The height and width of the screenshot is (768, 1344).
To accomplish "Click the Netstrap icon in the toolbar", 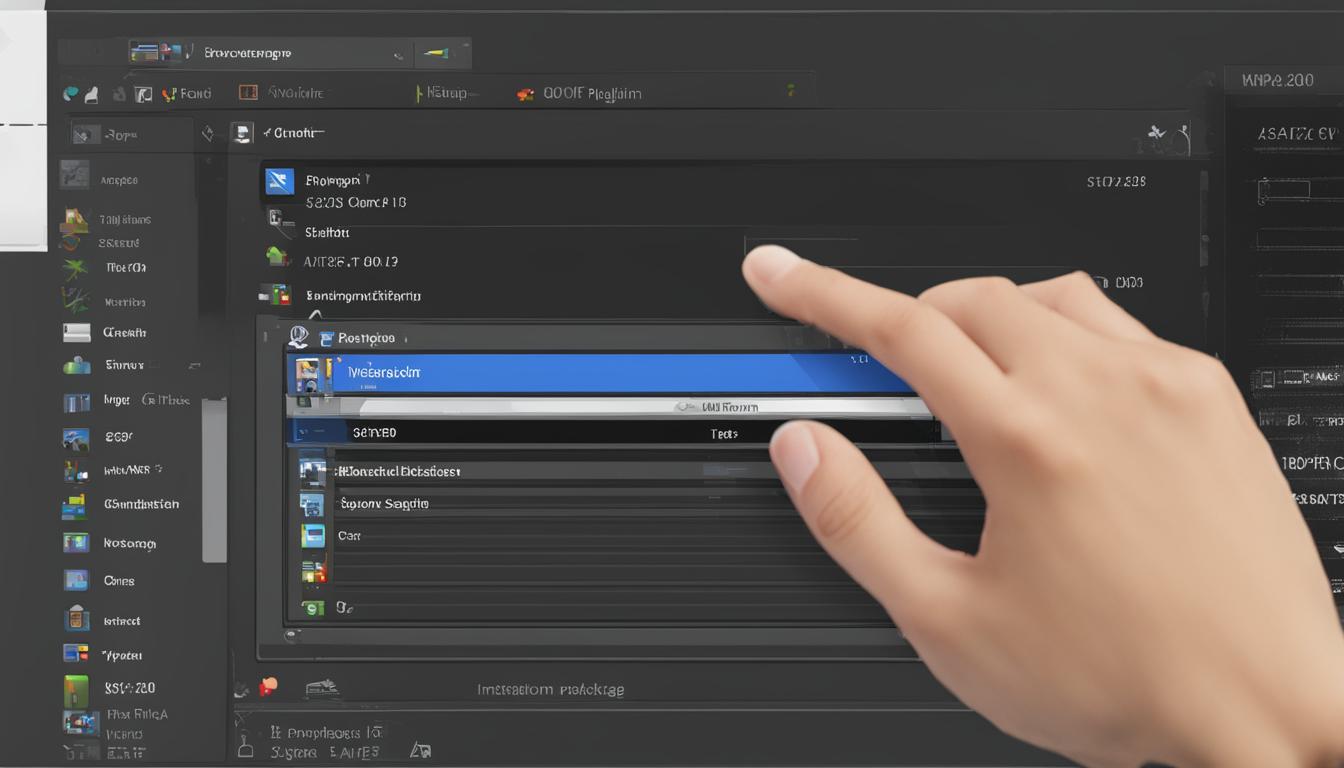I will coord(420,92).
